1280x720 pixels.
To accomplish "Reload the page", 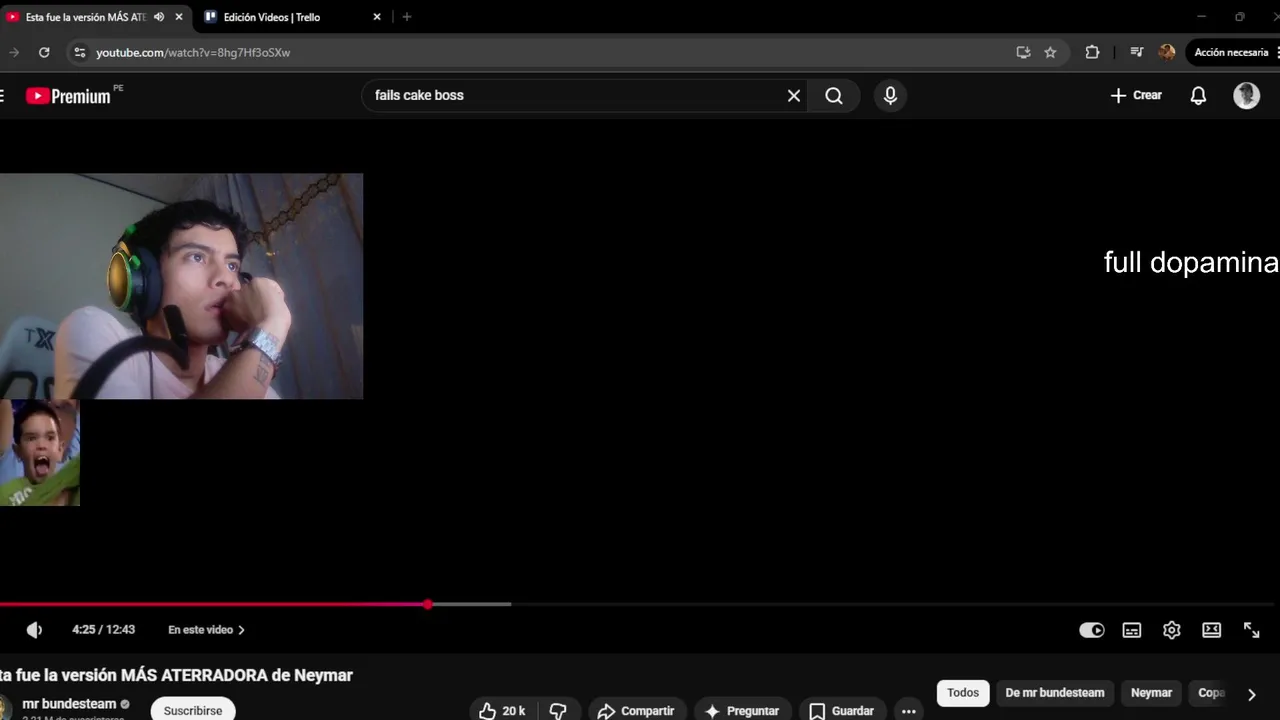I will (x=44, y=52).
